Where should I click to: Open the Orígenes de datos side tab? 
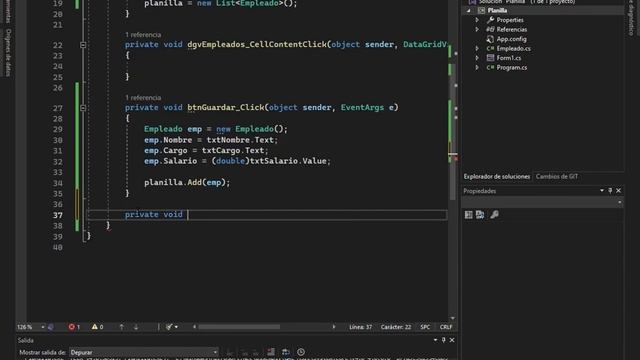(x=8, y=52)
